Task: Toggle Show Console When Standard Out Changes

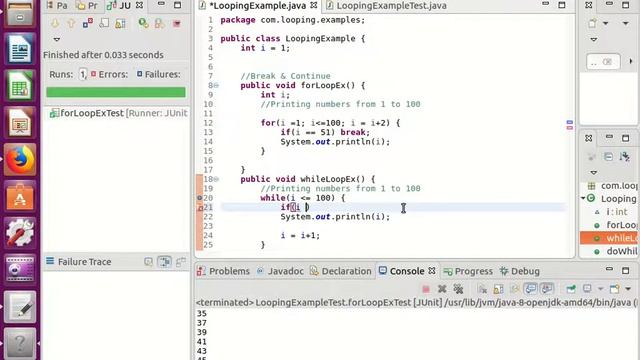Action: (x=531, y=289)
